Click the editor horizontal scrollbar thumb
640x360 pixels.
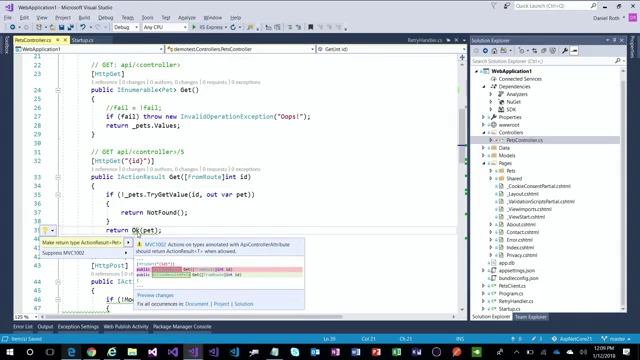[194, 317]
